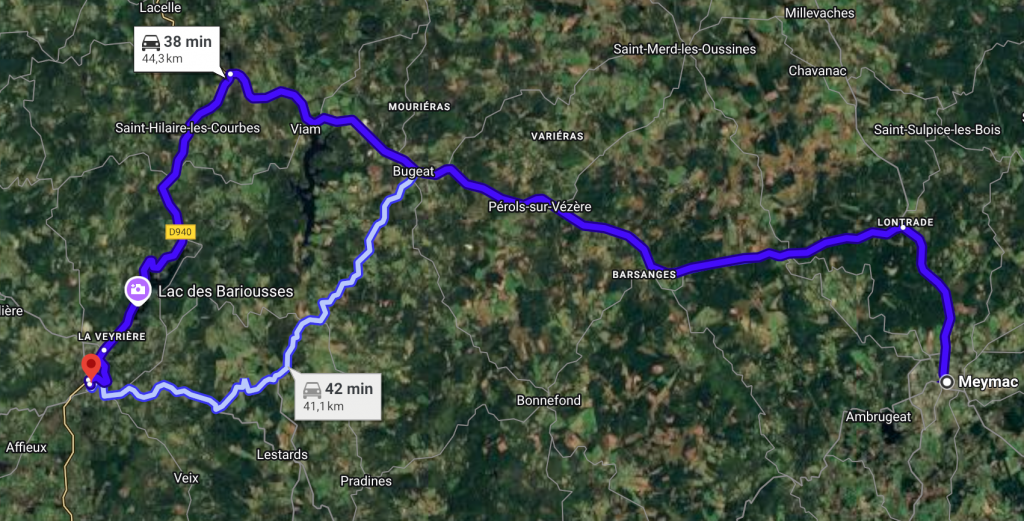Viewport: 1024px width, 521px height.
Task: Click the LA VEYRIÈRE place label
Action: [x=112, y=336]
